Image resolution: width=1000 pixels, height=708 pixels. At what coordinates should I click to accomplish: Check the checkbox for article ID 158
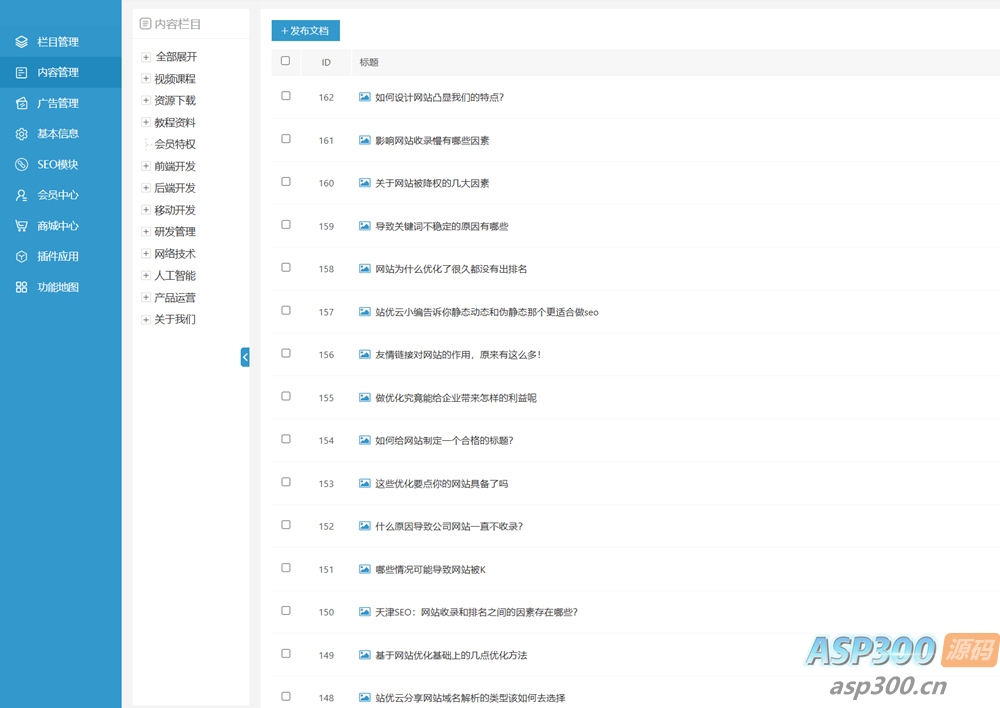pos(286,268)
